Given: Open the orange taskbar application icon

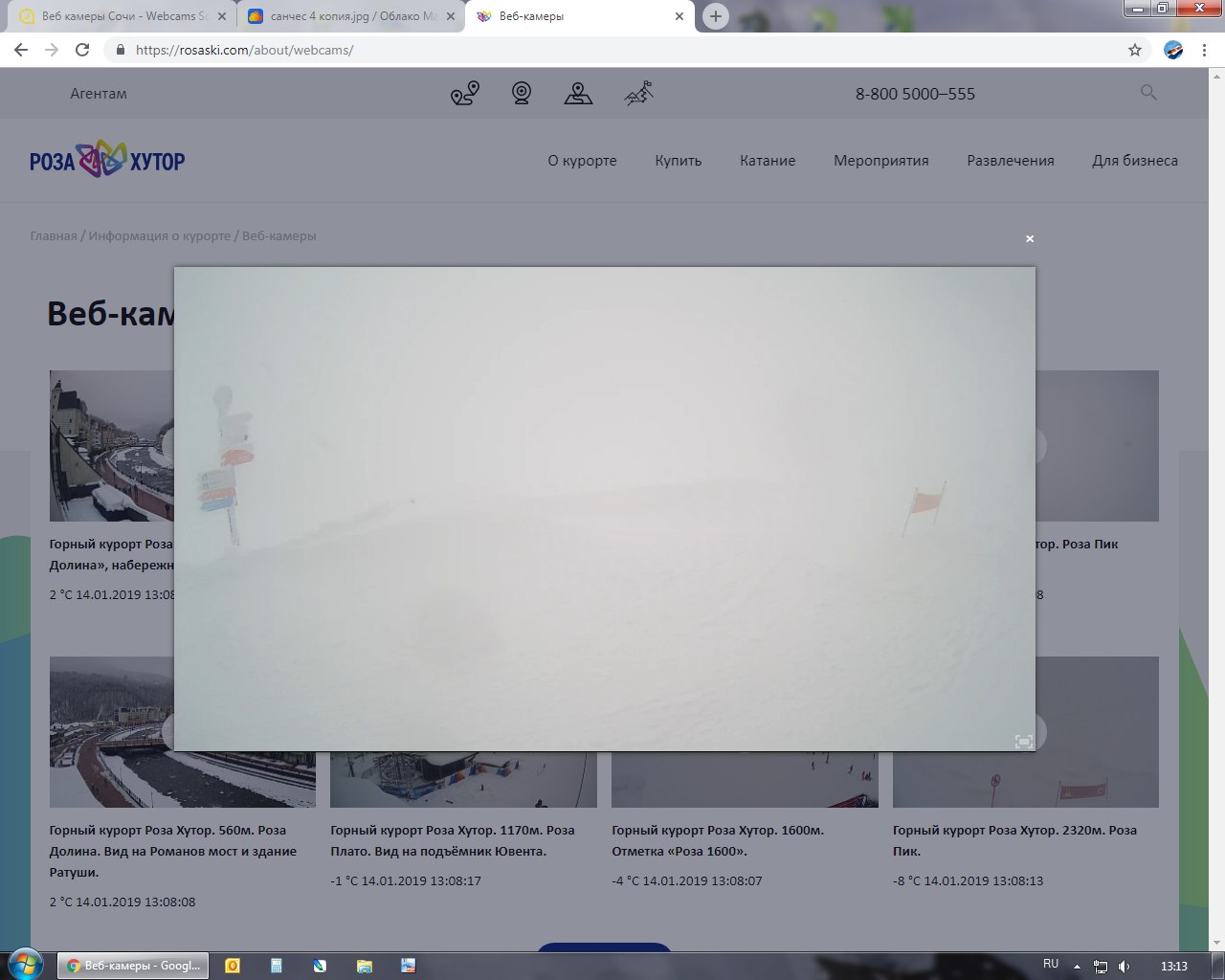Looking at the screenshot, I should (x=232, y=966).
